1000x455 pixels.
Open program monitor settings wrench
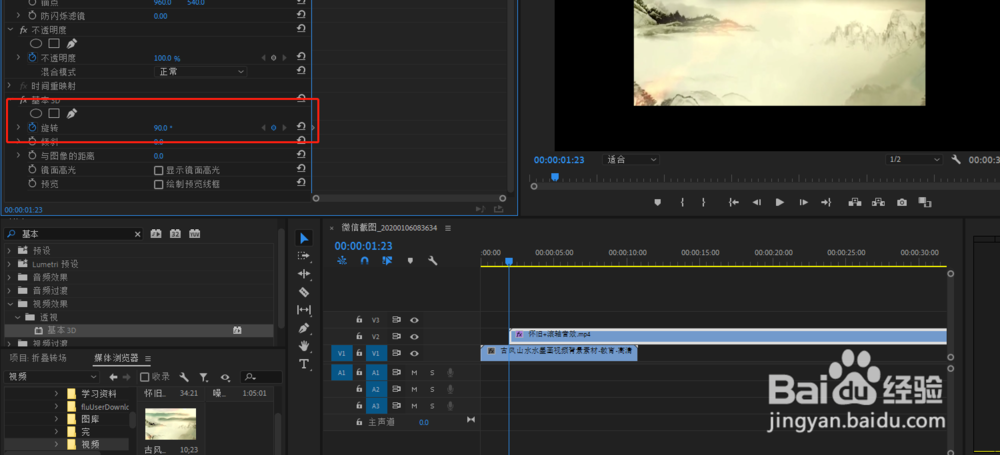[956, 160]
